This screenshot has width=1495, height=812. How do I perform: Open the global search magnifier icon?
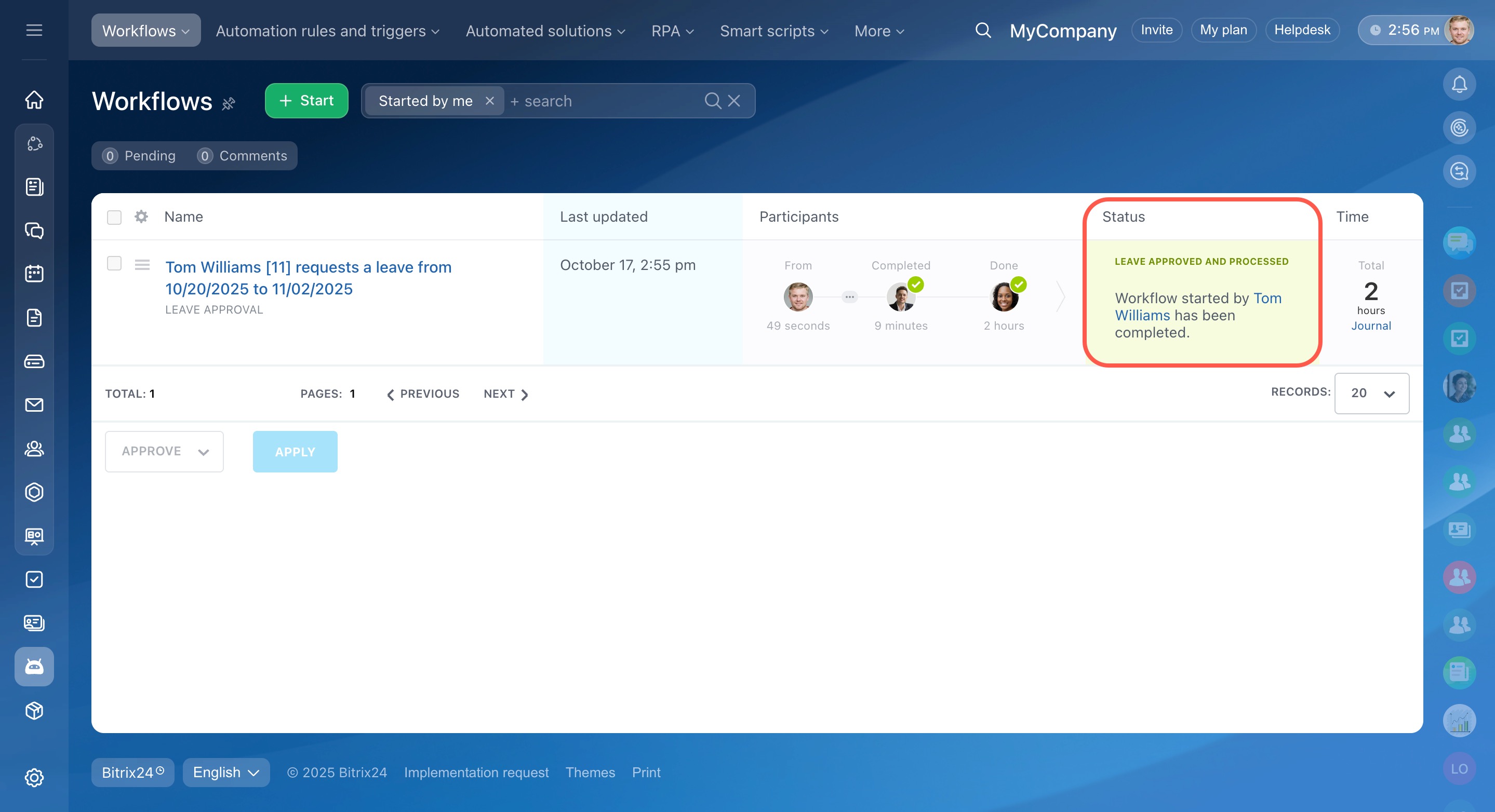982,30
